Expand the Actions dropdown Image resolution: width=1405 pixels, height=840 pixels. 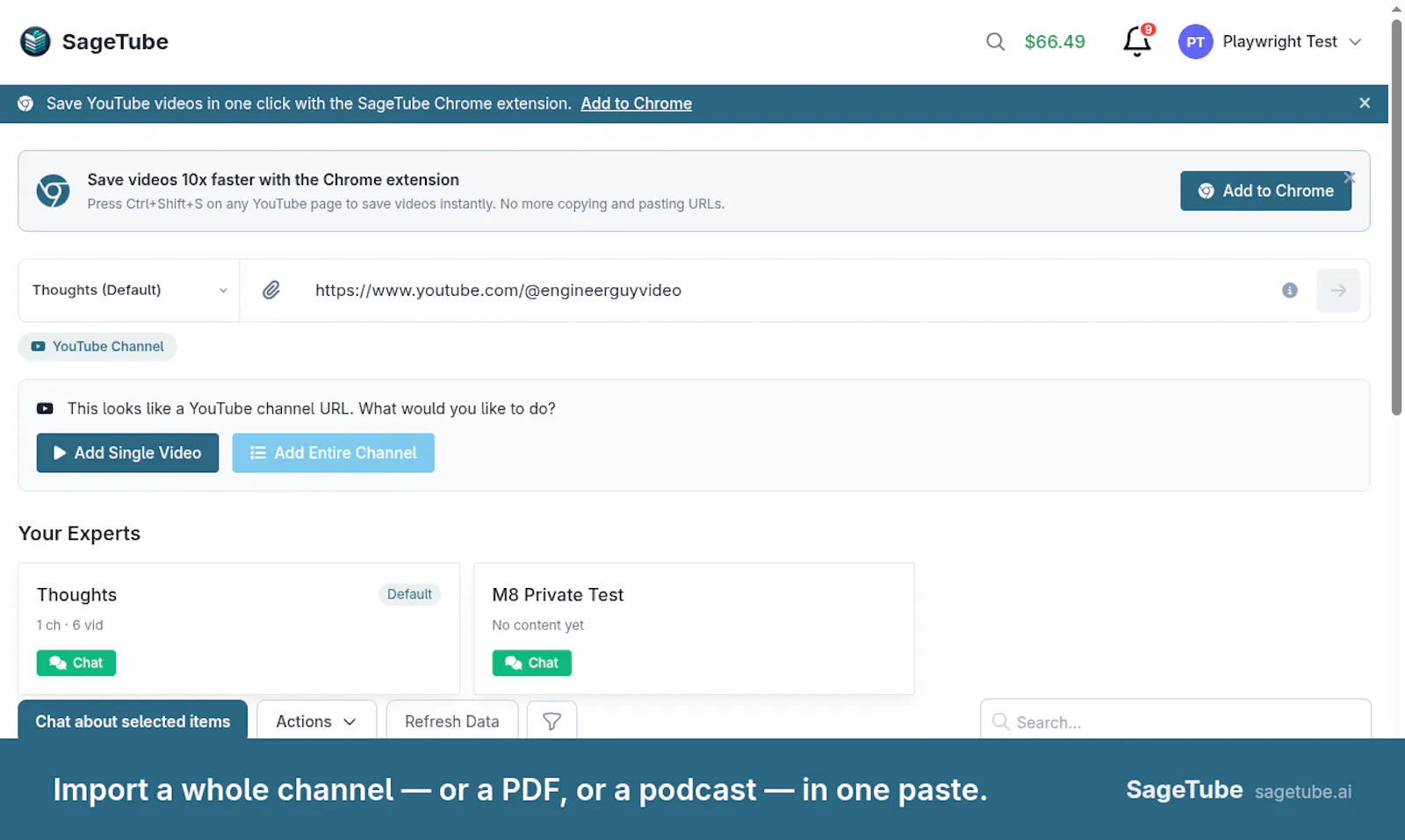pyautogui.click(x=316, y=721)
